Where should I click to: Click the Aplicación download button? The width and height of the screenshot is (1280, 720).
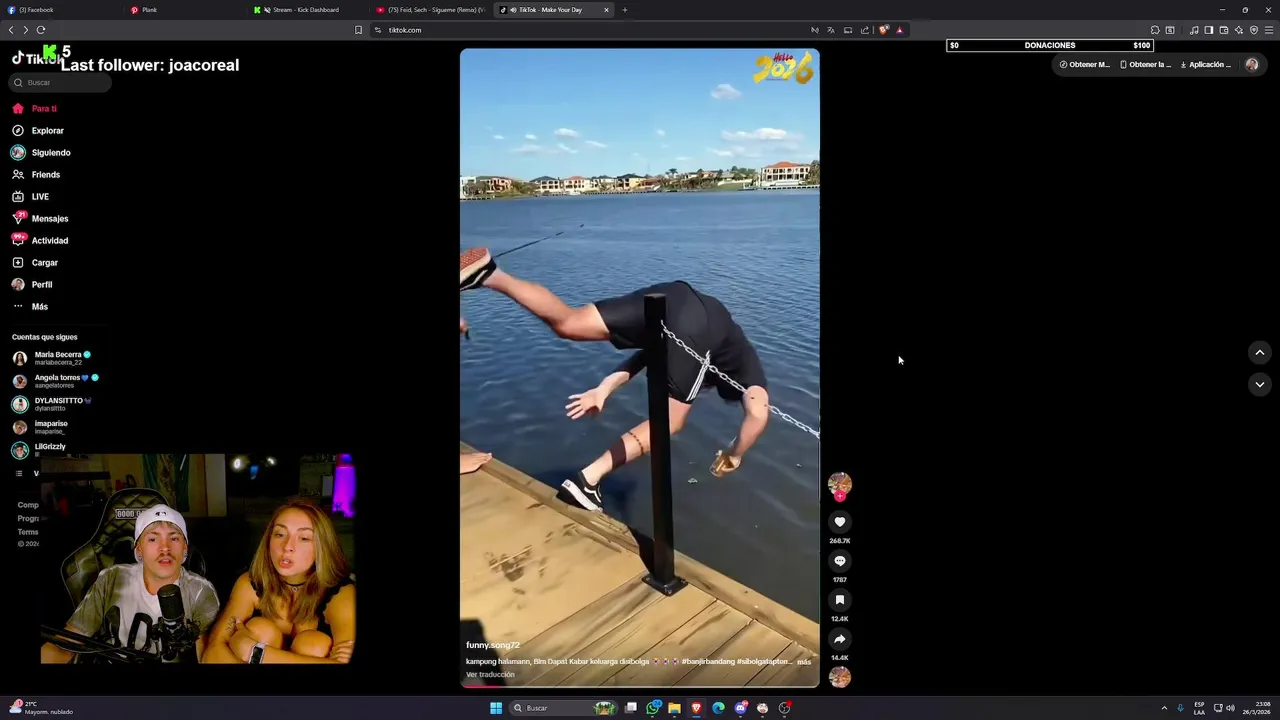(x=1206, y=64)
